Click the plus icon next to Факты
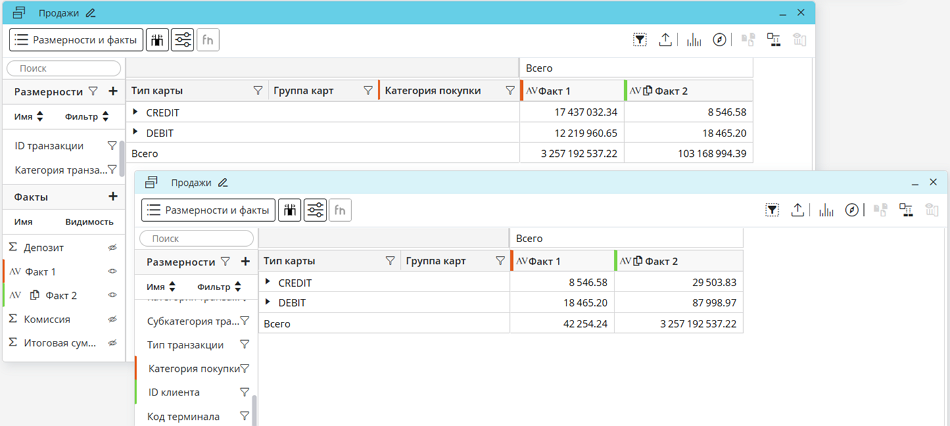The width and height of the screenshot is (950, 426). click(113, 197)
